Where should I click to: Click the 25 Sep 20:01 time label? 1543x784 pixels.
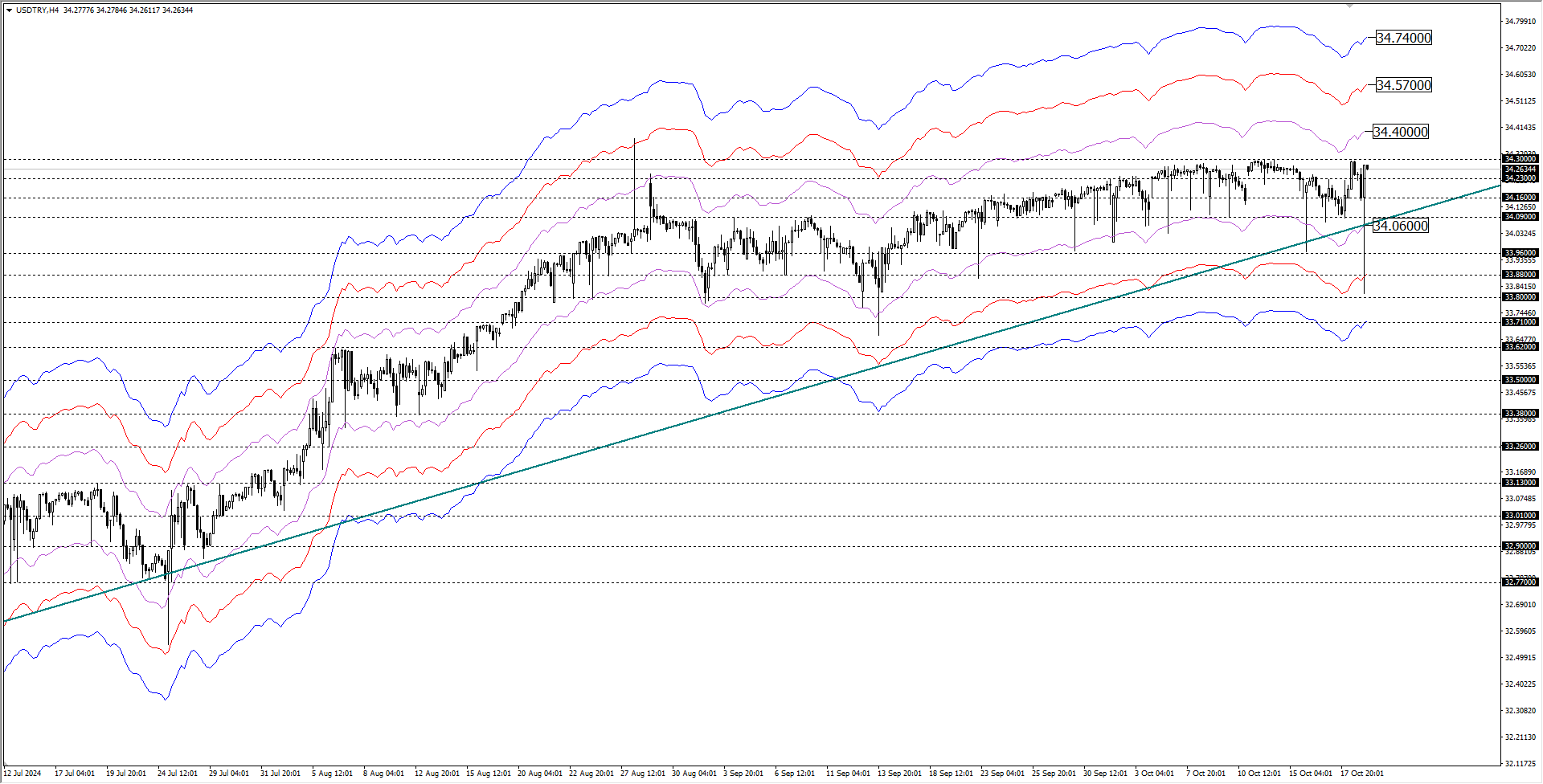(1054, 774)
